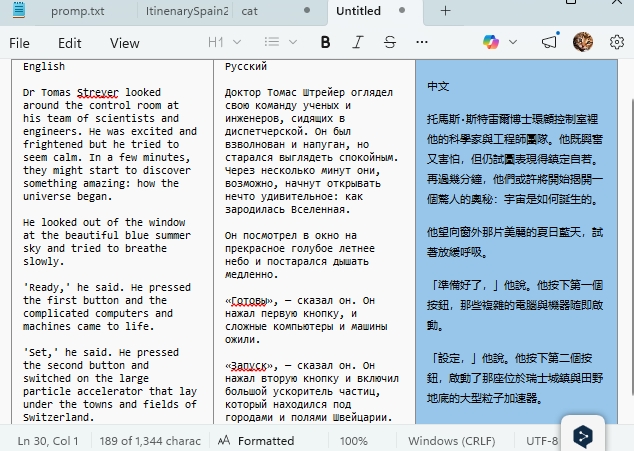Open Notepad settings gear
Screen dimensions: 634x451
tap(617, 42)
